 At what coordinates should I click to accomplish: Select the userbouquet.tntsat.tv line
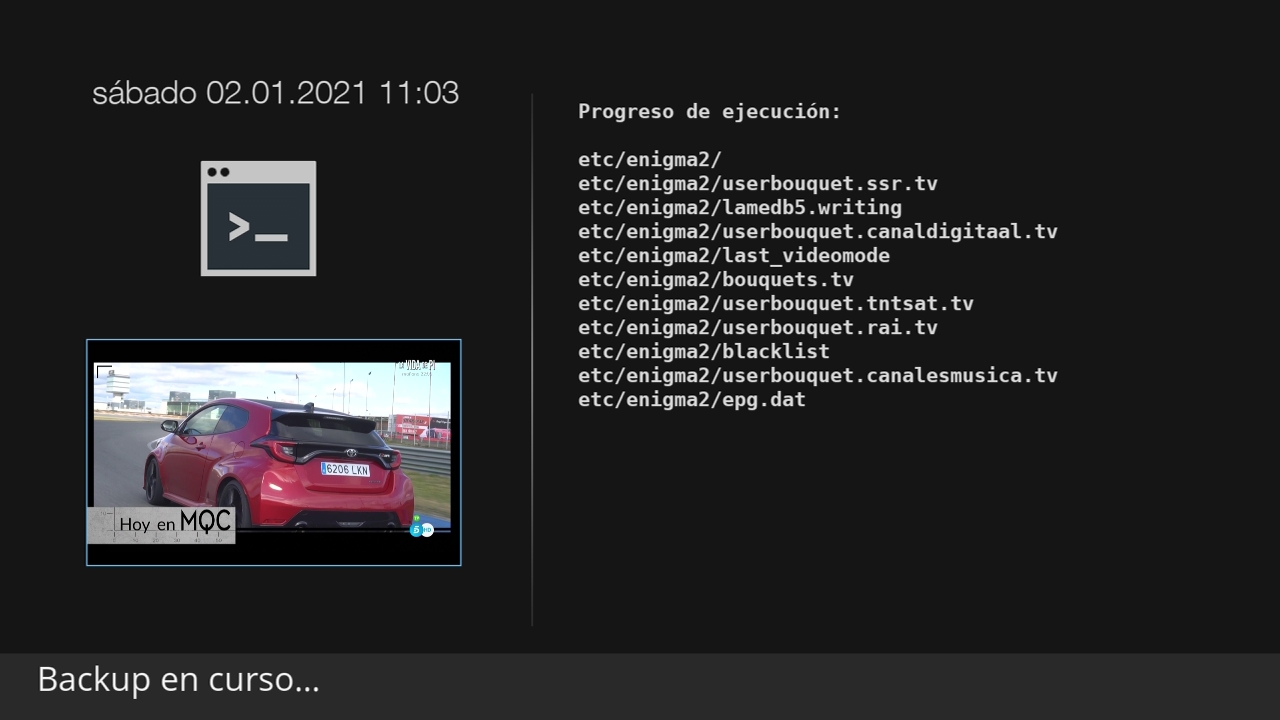coord(775,304)
